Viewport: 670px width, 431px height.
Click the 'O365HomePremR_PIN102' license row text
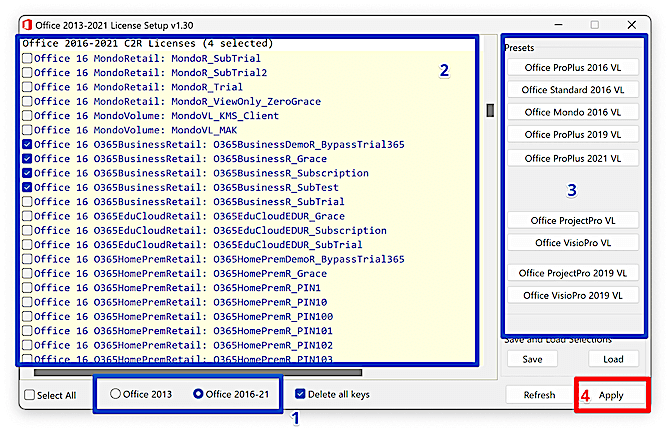point(273,345)
